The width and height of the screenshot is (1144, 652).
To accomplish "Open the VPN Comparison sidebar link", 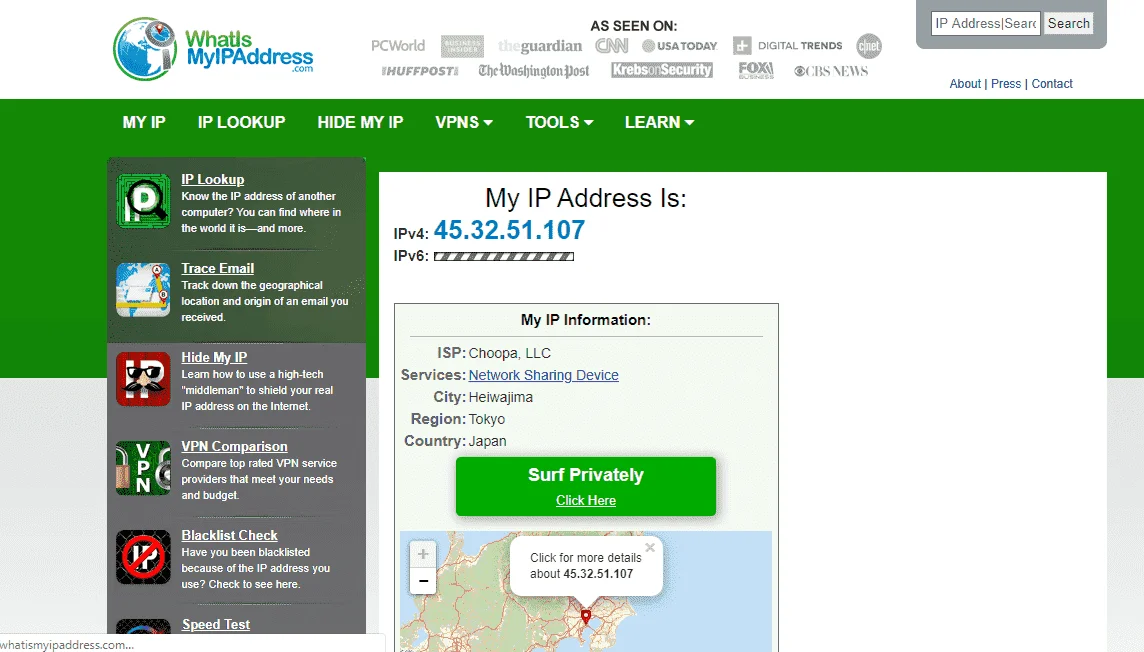I will pyautogui.click(x=234, y=446).
